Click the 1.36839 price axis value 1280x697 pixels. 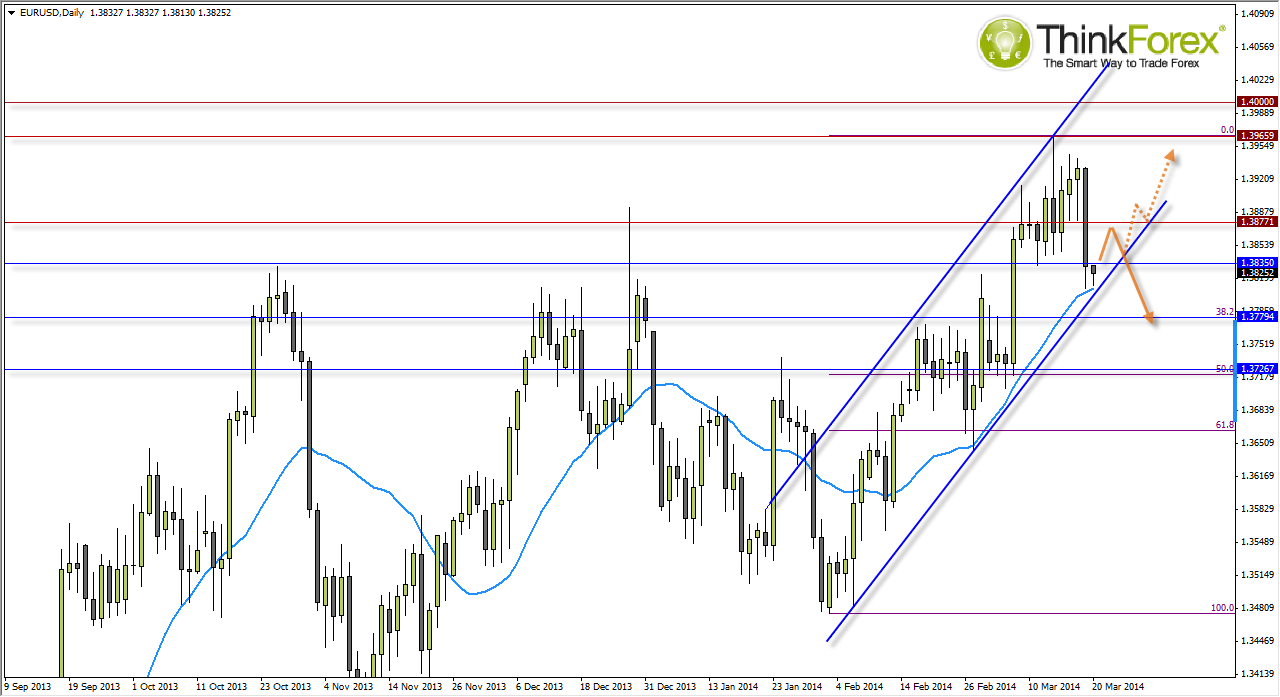point(1258,410)
